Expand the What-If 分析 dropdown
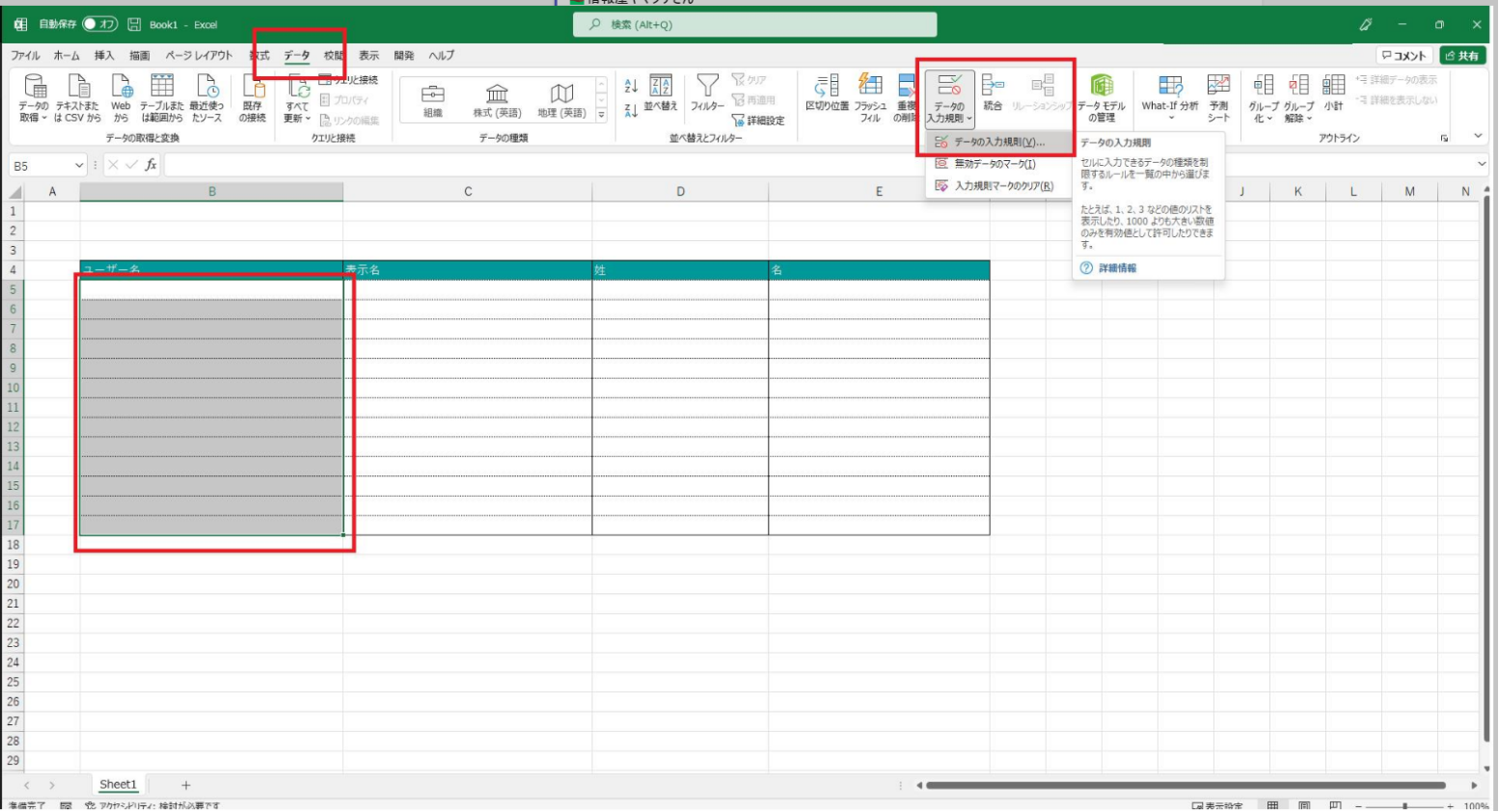The image size is (1499, 812). (x=1170, y=119)
